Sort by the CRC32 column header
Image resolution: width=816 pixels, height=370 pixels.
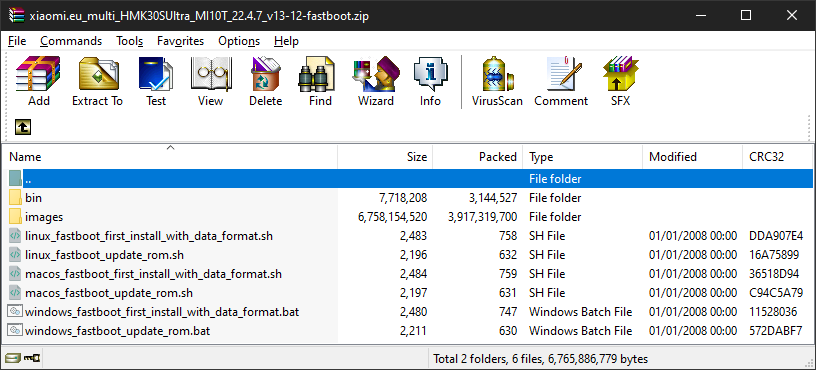(x=778, y=157)
